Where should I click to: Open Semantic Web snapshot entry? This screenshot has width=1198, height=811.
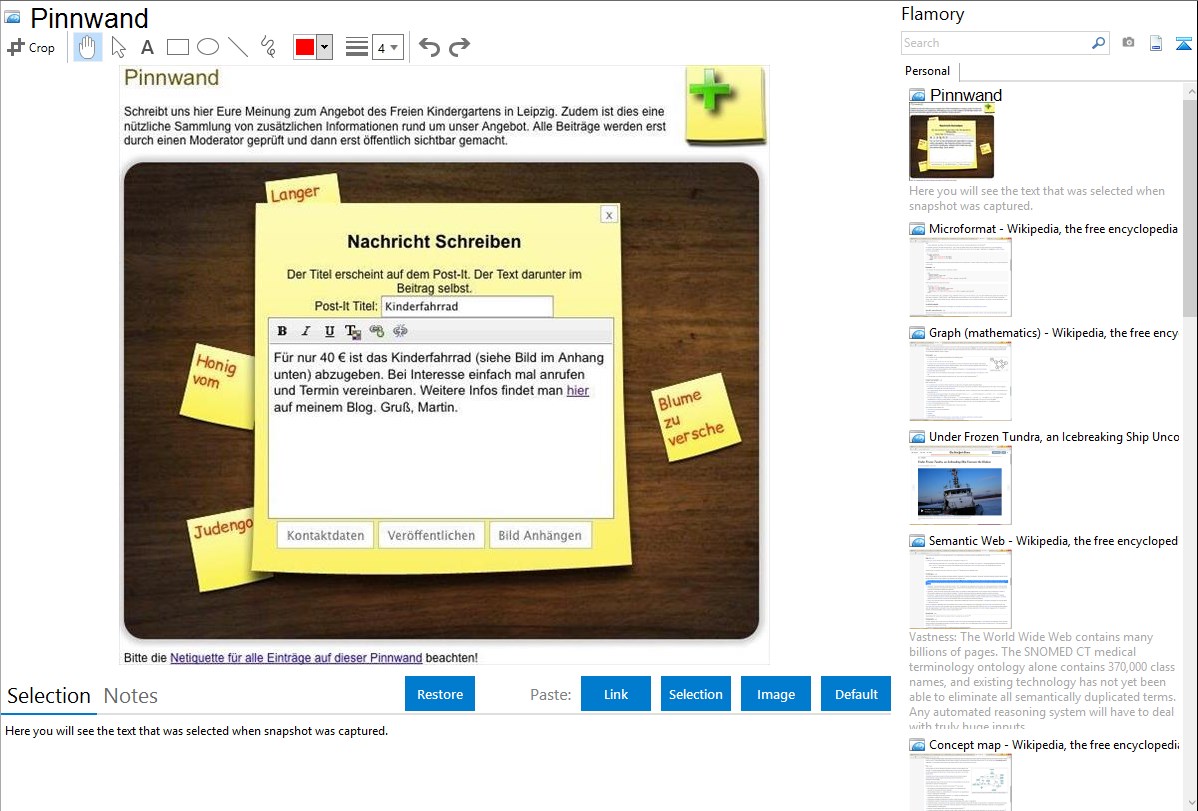tap(1053, 540)
